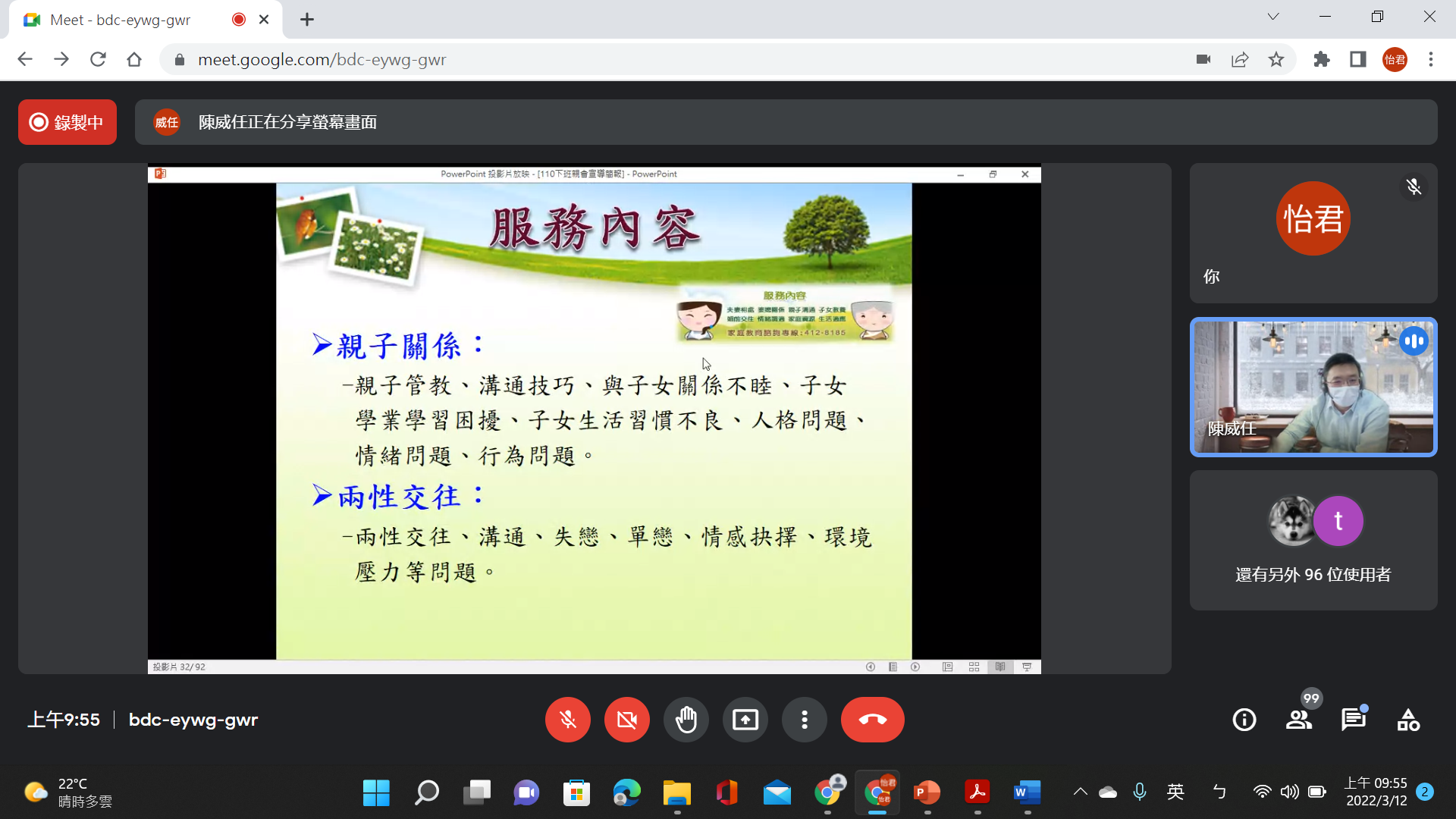Viewport: 1456px width, 819px height.
Task: Open Chrome extensions puzzle icon
Action: click(x=1322, y=59)
